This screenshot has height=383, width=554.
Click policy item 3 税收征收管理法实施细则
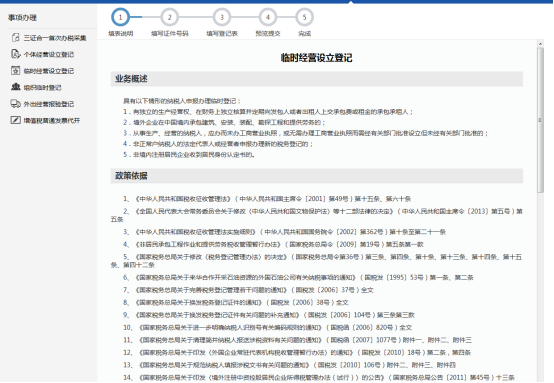[284, 232]
